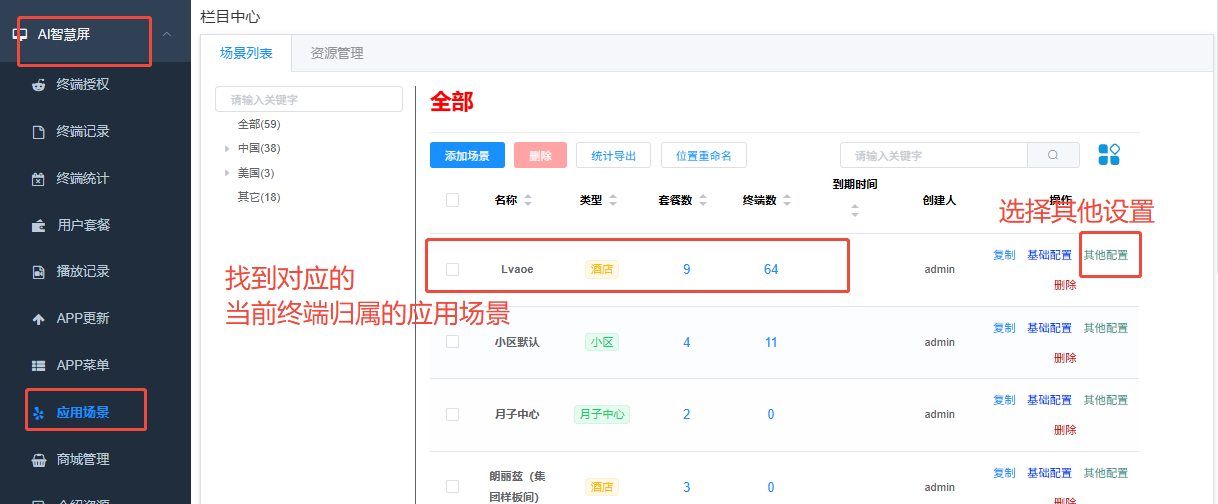
Task: Click the search magnifier icon button
Action: pos(1053,155)
